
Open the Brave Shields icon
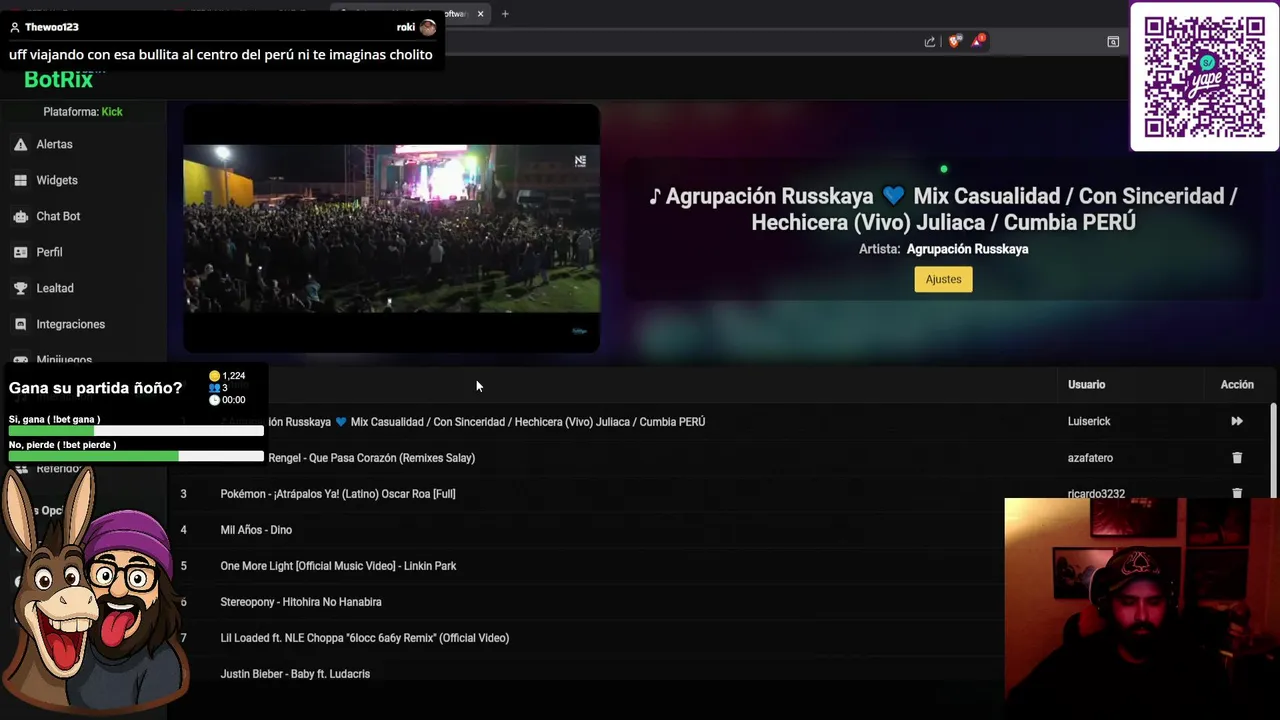click(x=955, y=41)
